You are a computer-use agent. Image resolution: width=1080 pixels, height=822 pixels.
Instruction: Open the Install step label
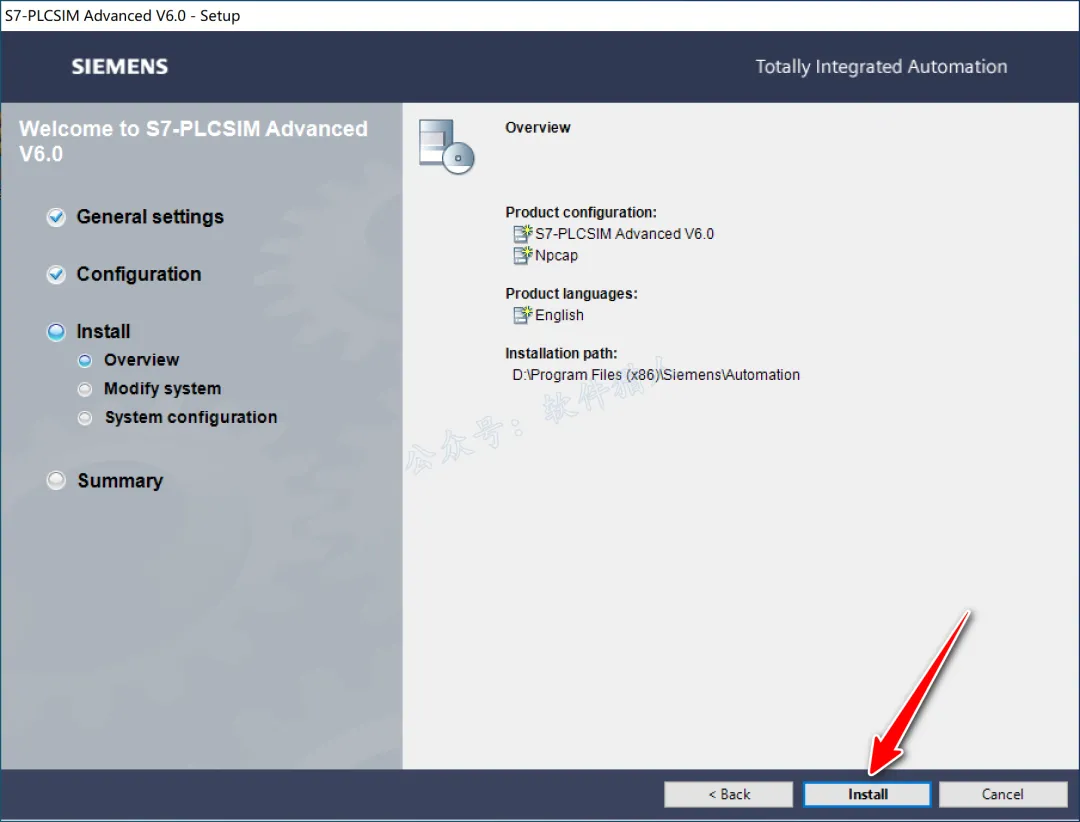[103, 331]
